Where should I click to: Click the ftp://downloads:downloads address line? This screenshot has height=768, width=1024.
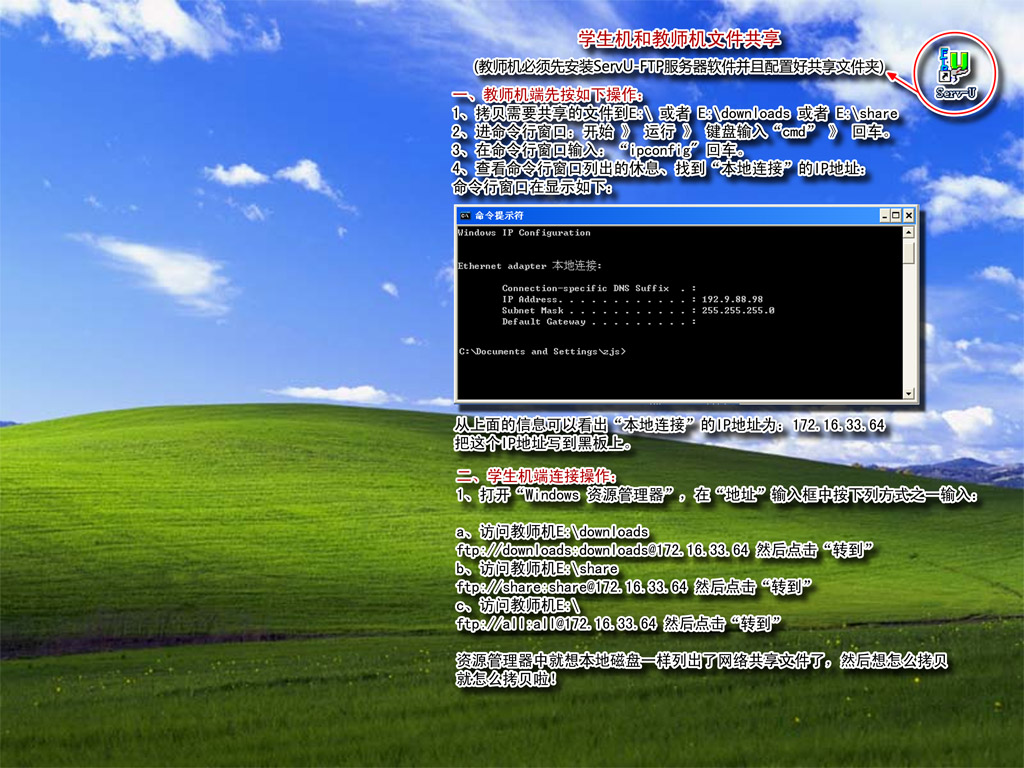[664, 550]
